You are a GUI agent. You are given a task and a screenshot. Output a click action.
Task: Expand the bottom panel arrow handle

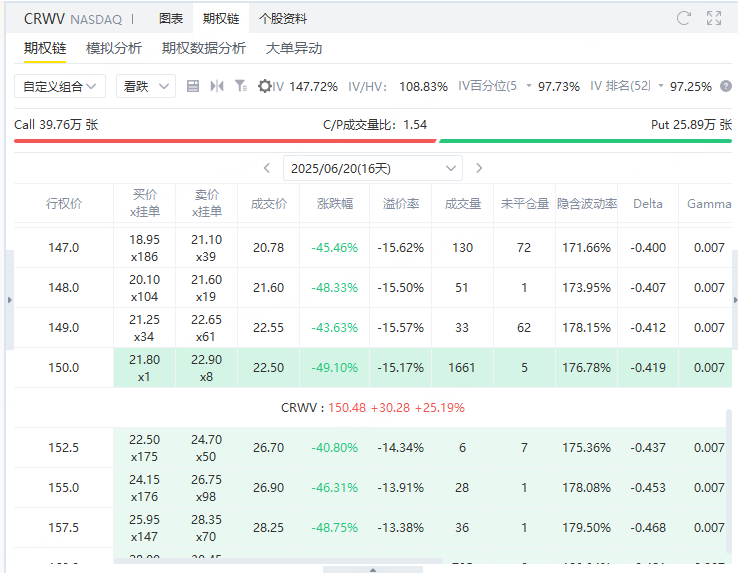pyautogui.click(x=373, y=570)
